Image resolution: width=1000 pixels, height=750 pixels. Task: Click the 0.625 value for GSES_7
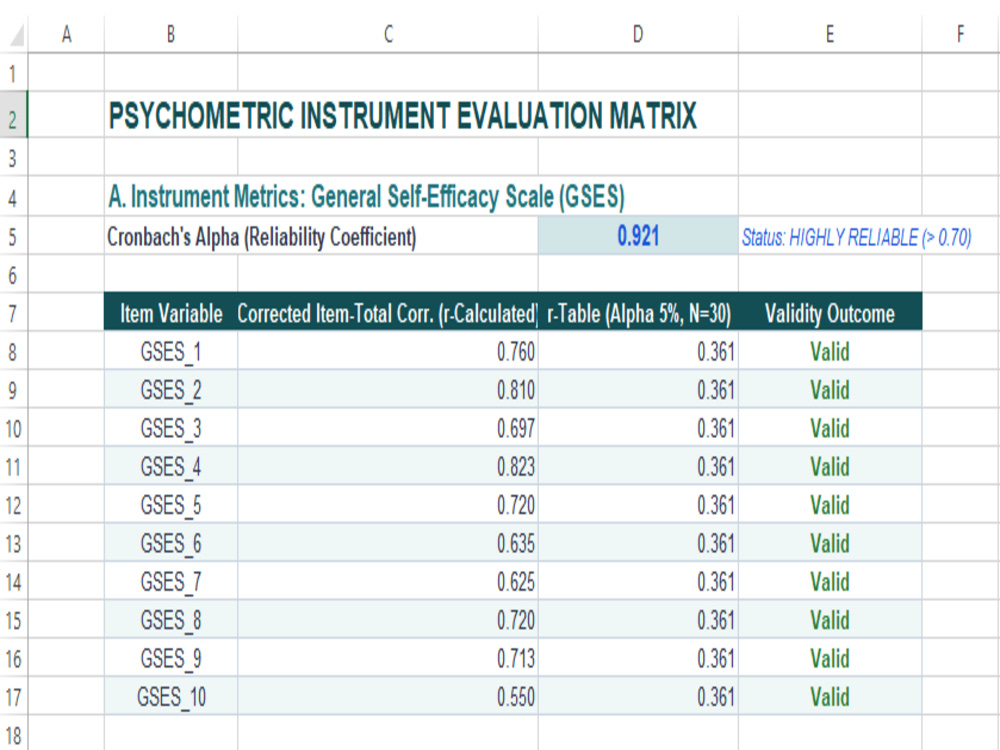point(388,582)
